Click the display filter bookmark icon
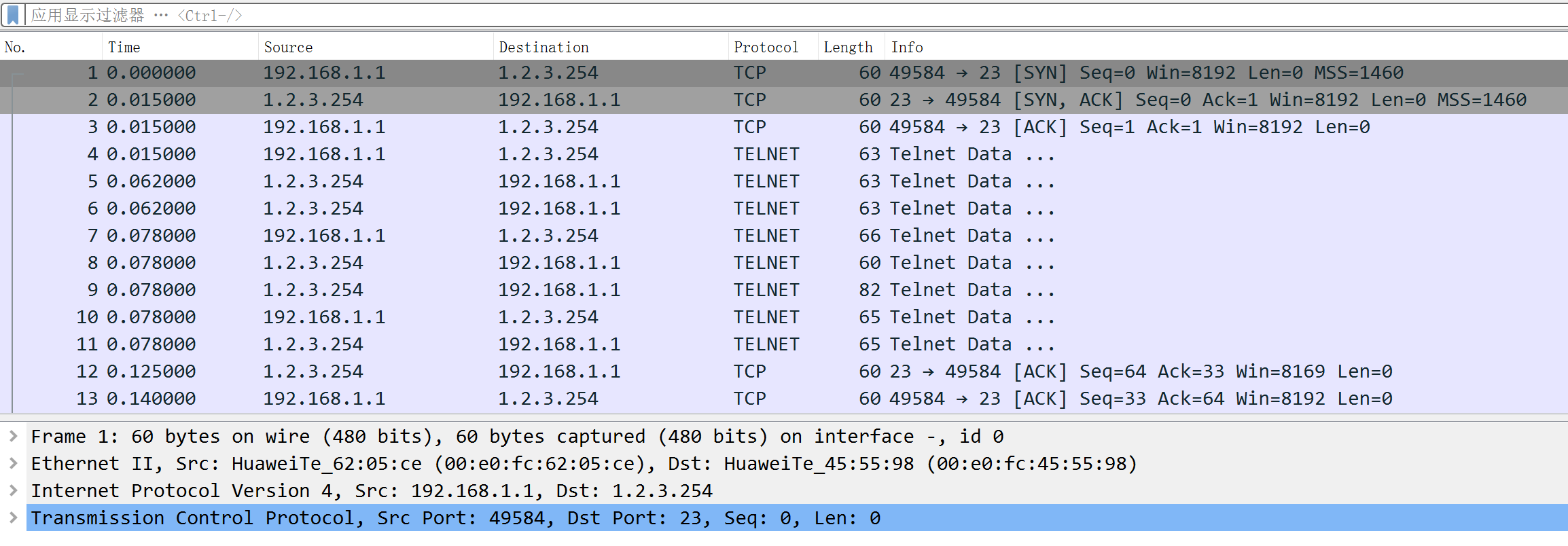Viewport: 1568px width, 546px height. pos(12,15)
